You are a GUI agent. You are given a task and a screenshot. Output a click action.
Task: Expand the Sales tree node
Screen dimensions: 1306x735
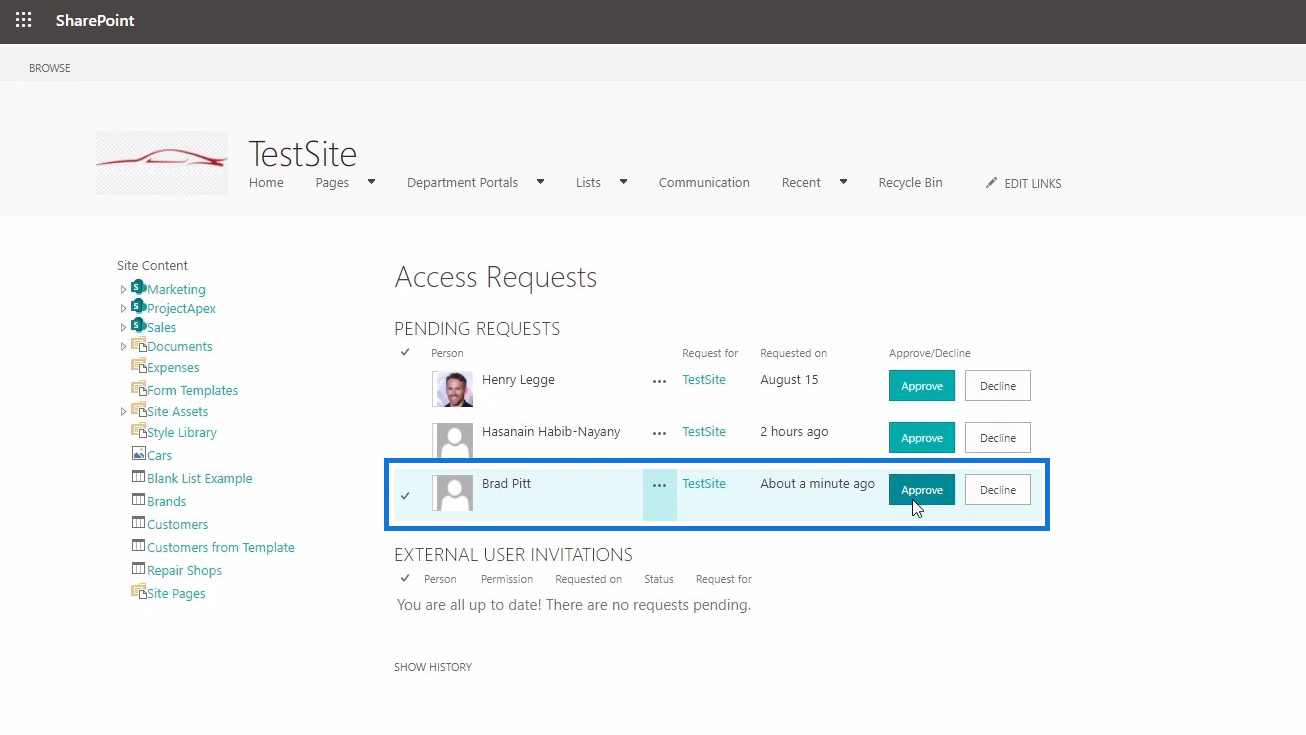(124, 328)
